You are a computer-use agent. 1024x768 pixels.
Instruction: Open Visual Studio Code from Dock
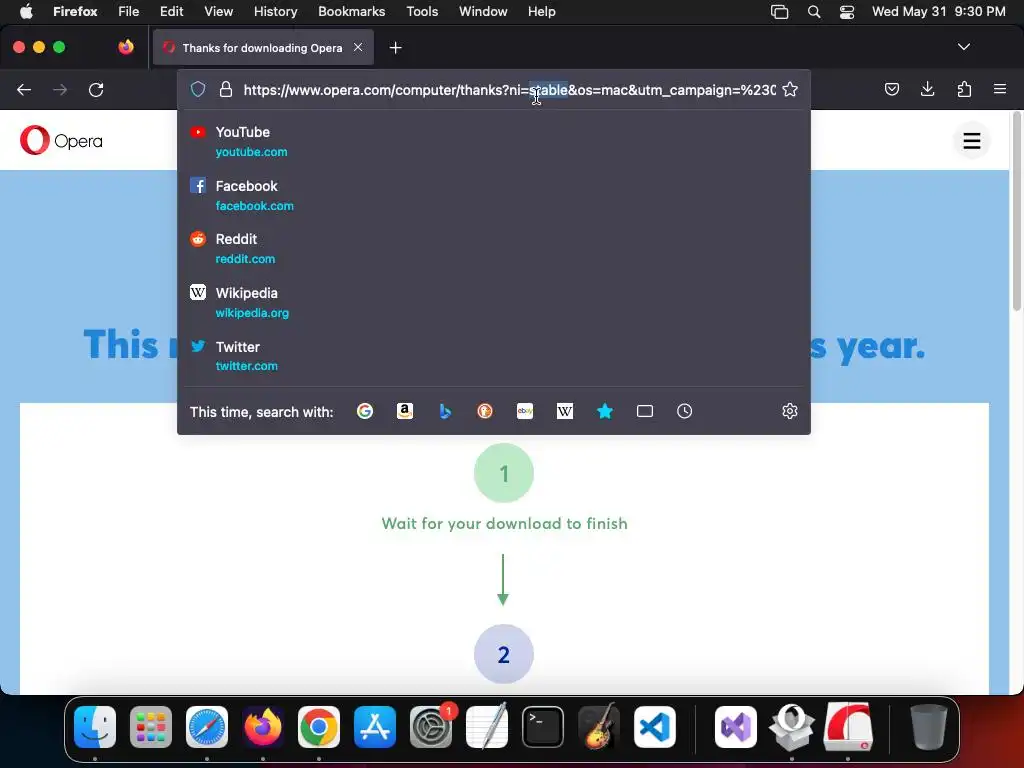tap(654, 727)
